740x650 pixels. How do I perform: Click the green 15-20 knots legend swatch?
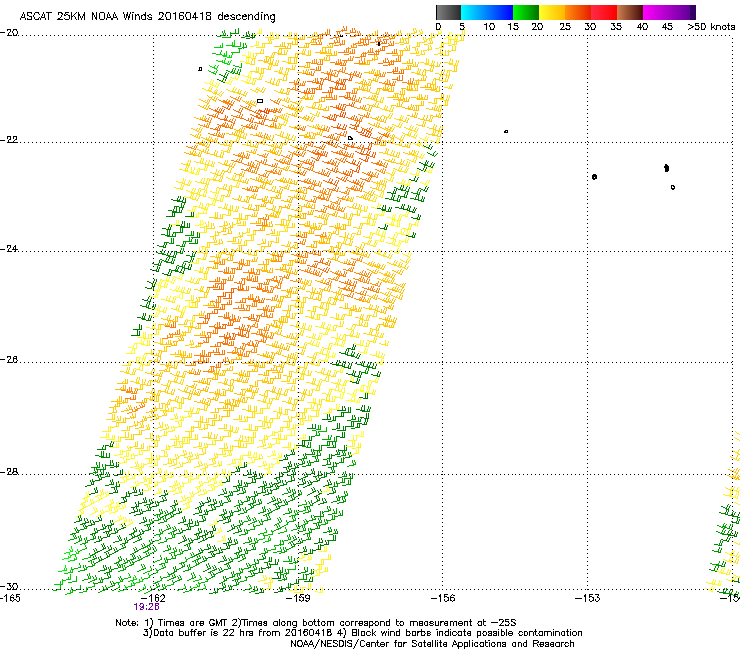click(x=526, y=12)
